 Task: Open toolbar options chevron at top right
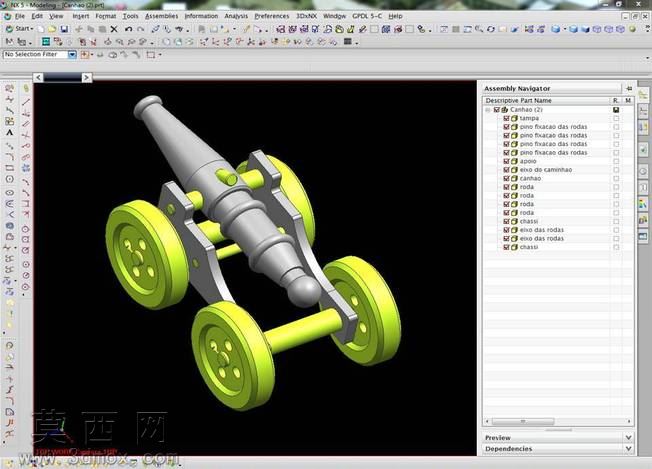pos(648,28)
